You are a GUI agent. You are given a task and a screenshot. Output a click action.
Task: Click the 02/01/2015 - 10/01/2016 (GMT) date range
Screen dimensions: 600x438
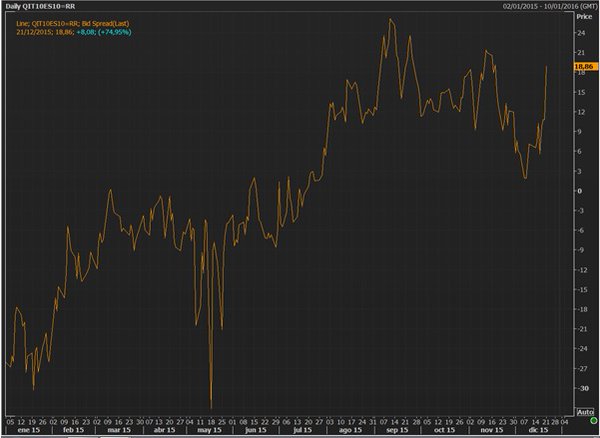click(550, 7)
